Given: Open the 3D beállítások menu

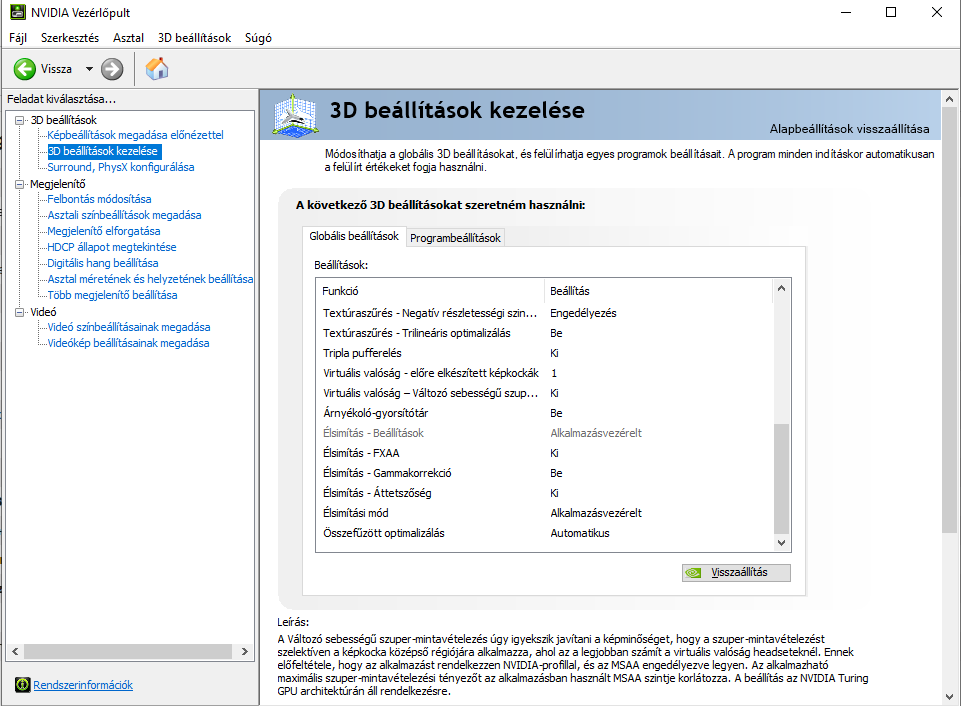Looking at the screenshot, I should pos(194,38).
